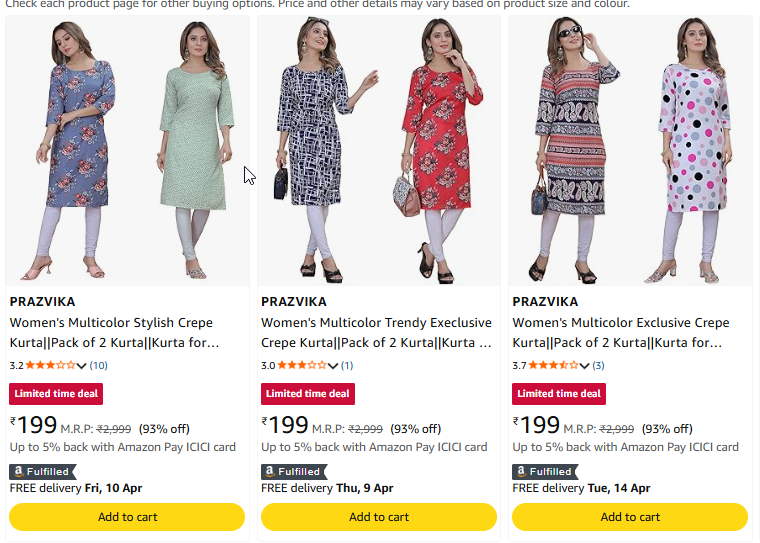Expand rating dropdown for first kurta
This screenshot has width=760, height=543.
[82, 366]
